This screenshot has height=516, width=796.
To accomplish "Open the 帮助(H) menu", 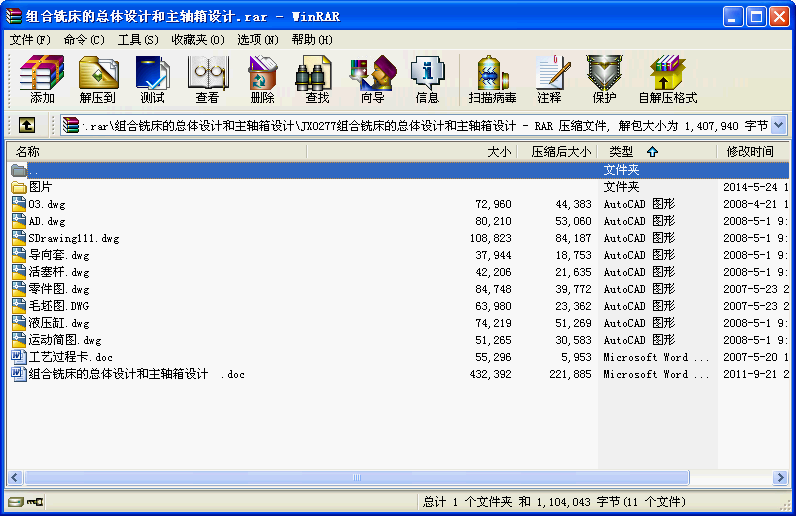I will click(x=312, y=40).
